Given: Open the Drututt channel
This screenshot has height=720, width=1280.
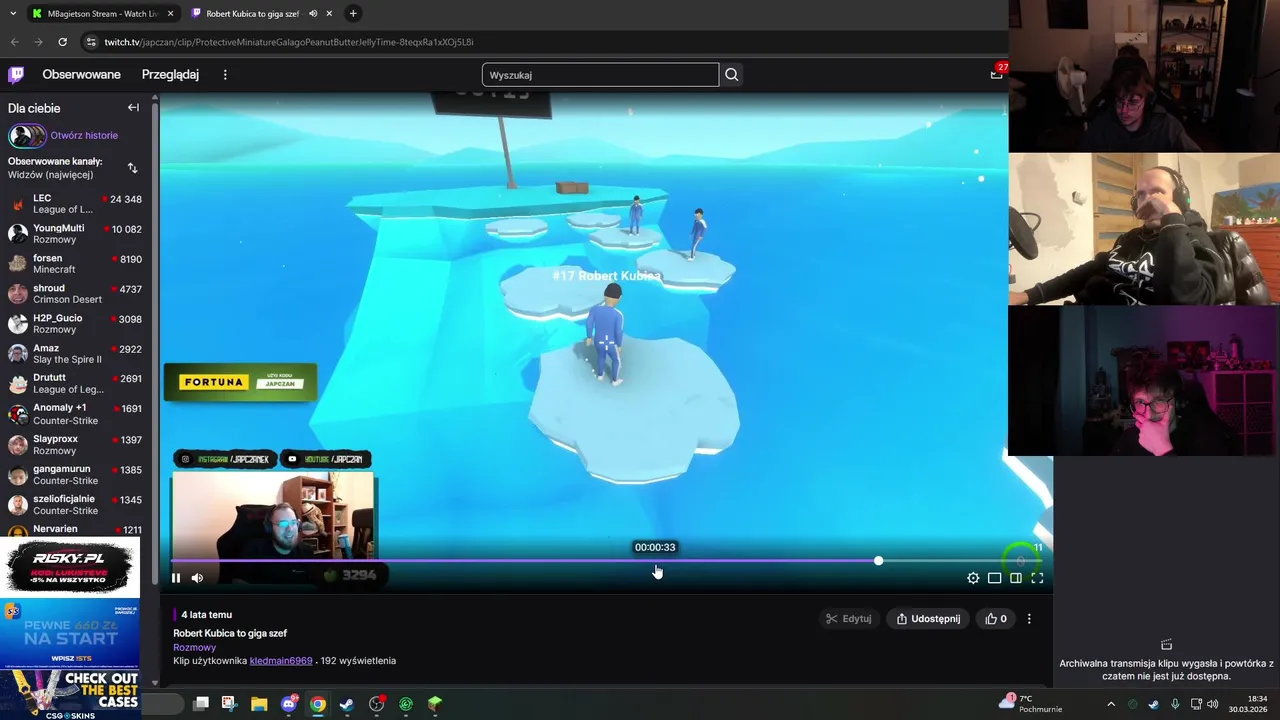Looking at the screenshot, I should coord(78,384).
